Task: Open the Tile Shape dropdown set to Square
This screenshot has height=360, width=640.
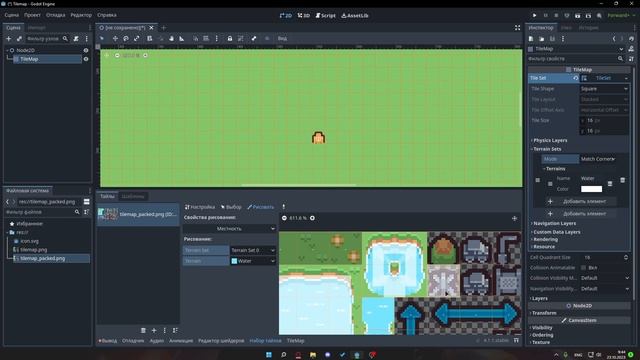Action: pos(604,89)
